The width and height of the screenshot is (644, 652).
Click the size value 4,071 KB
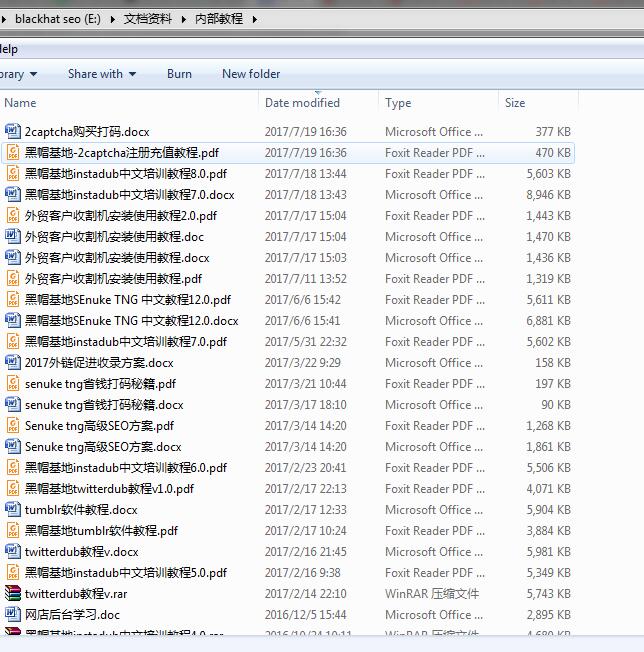(548, 489)
